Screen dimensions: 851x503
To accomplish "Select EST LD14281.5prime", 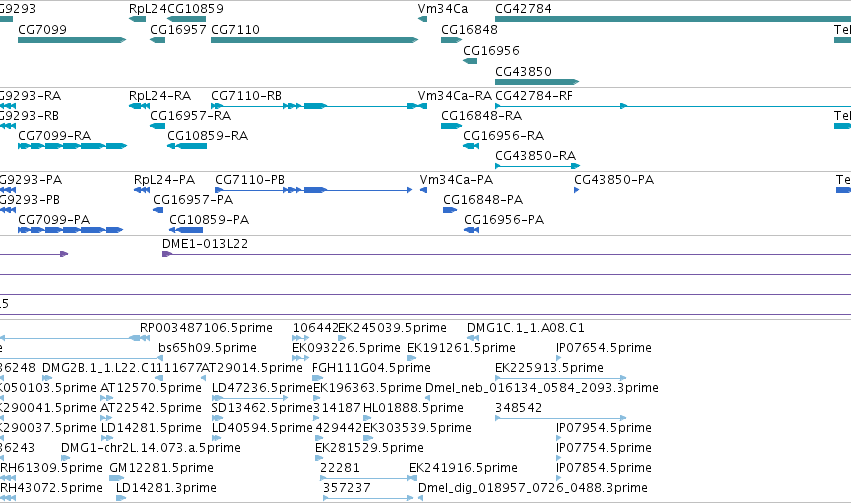I will (151, 428).
